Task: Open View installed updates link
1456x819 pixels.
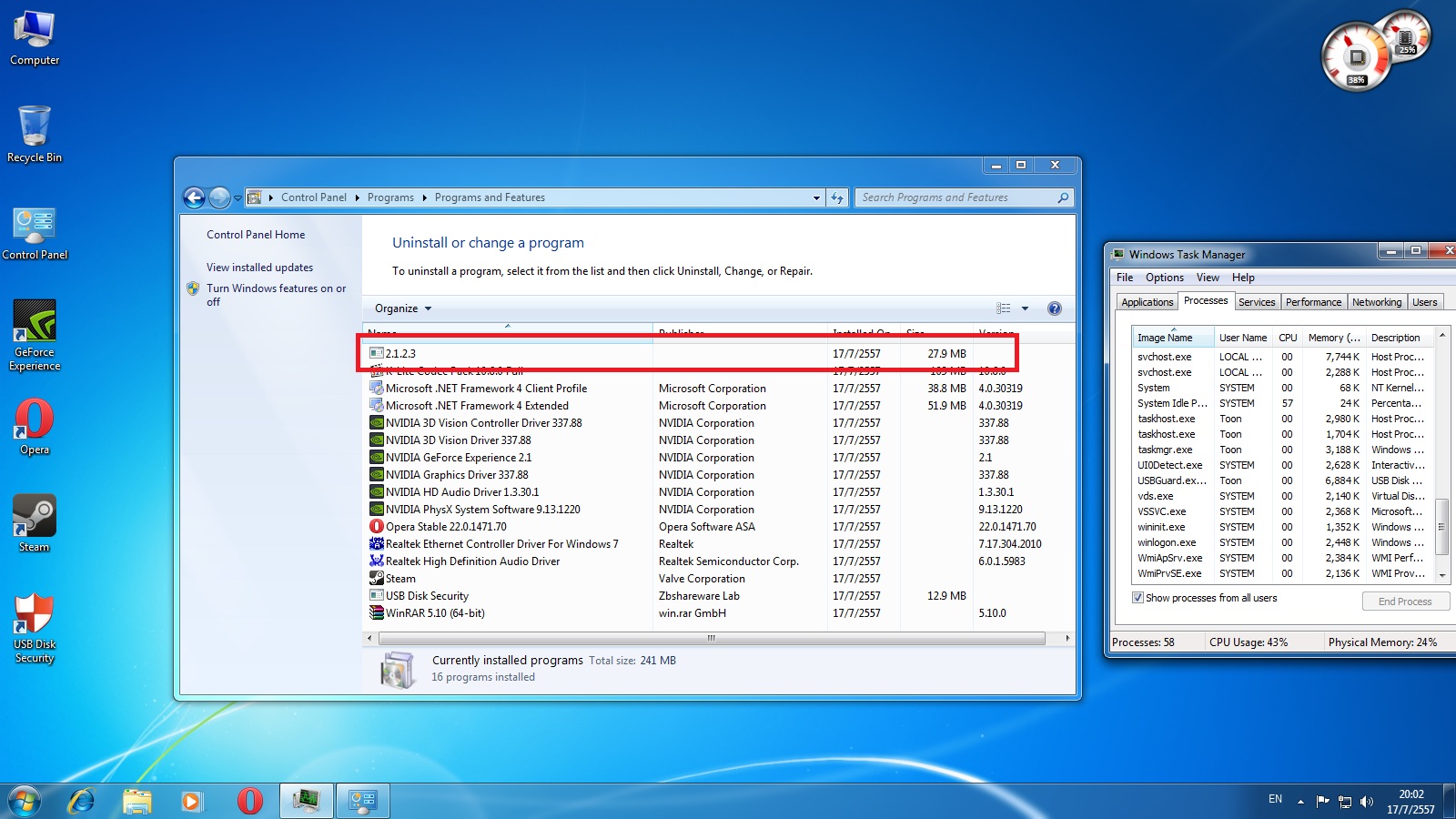Action: [259, 268]
